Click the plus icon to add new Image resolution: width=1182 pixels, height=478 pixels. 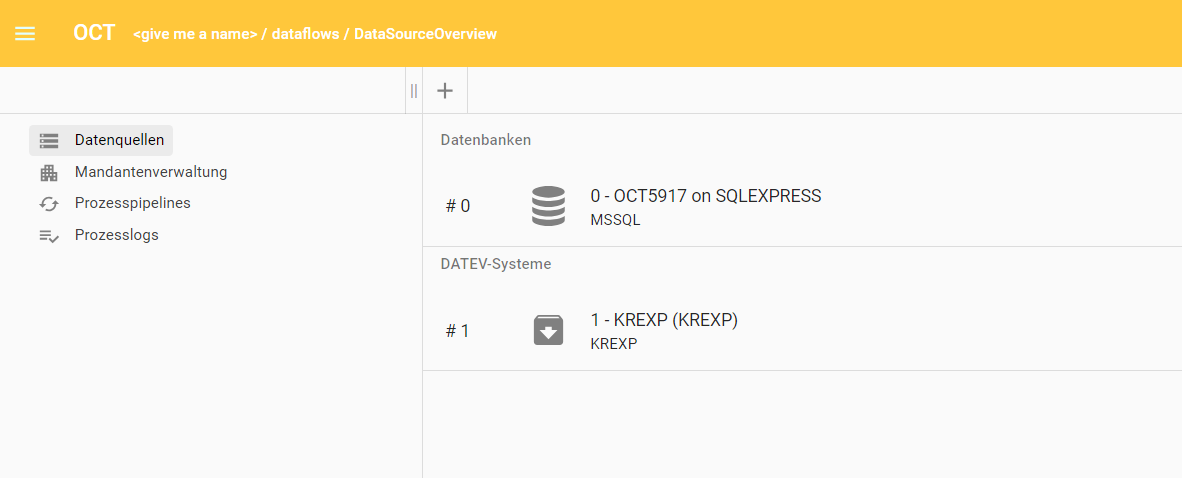445,91
